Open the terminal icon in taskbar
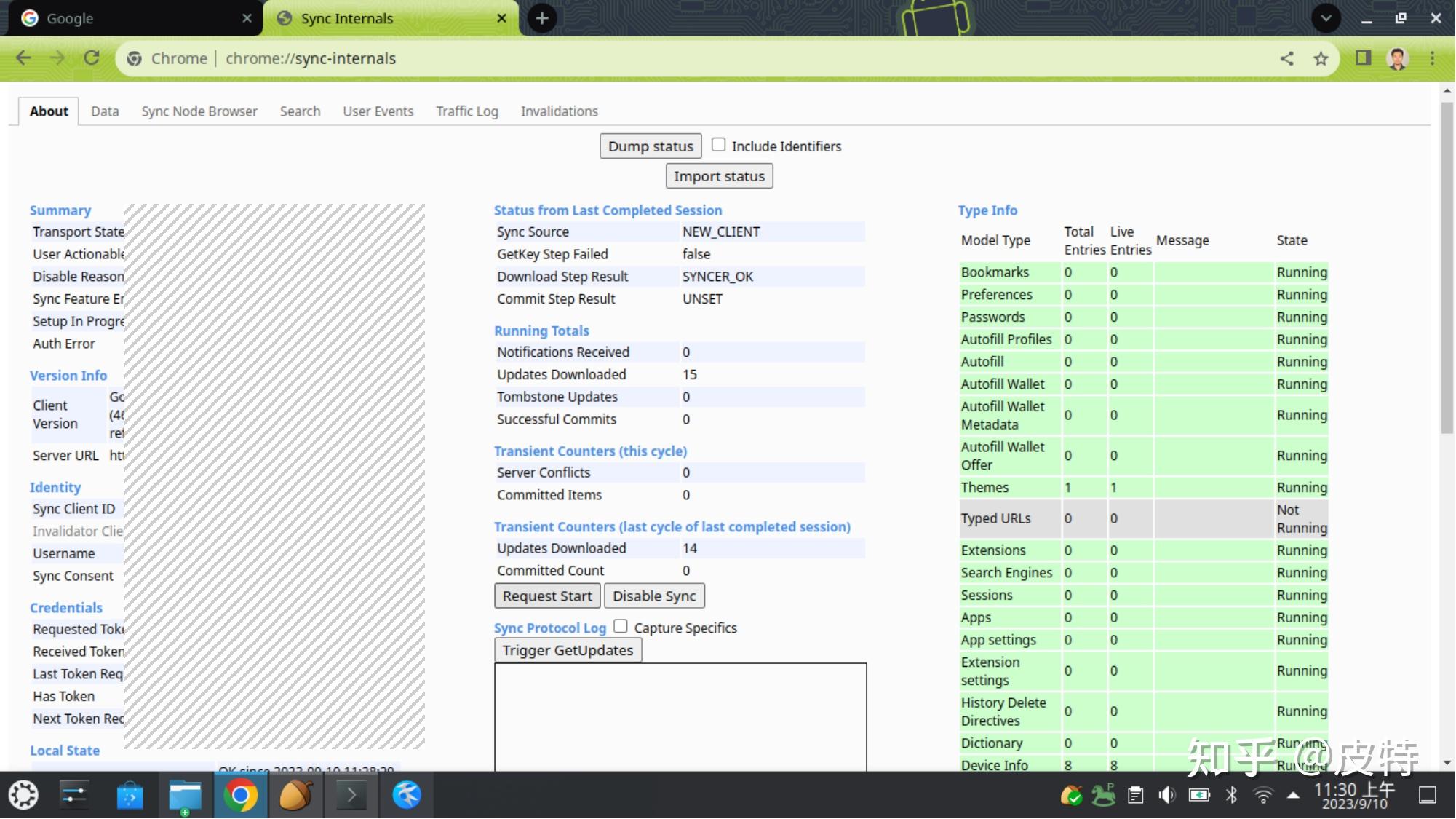Screen dimensions: 1456x819 [351, 794]
